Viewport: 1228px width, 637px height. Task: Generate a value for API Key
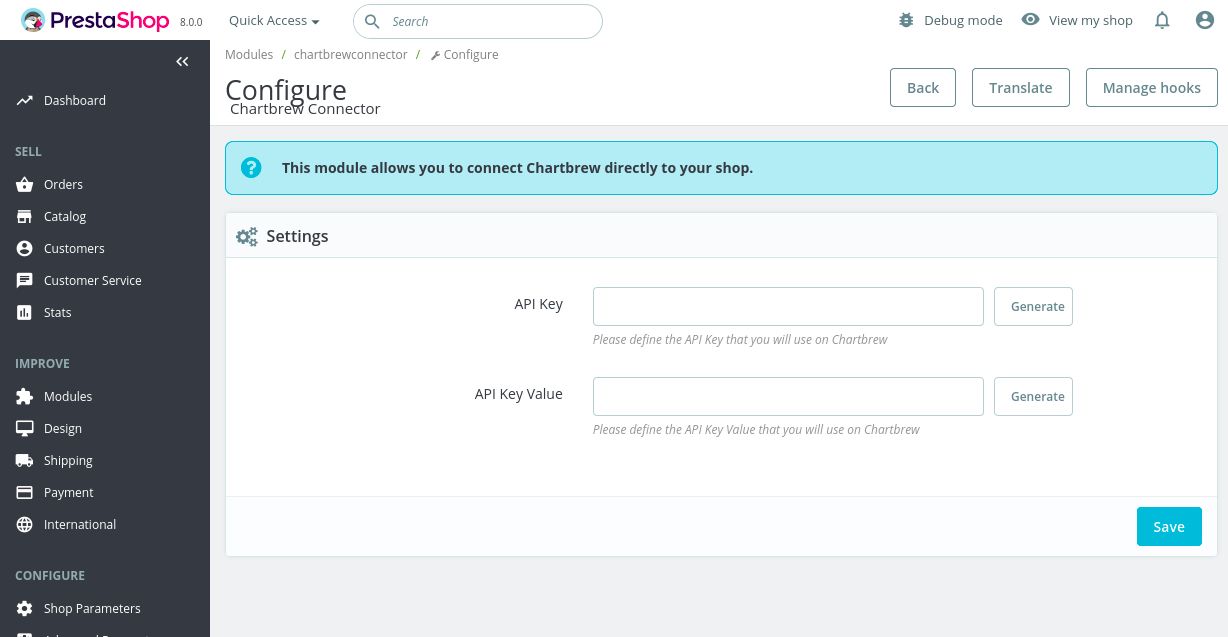(x=1033, y=307)
